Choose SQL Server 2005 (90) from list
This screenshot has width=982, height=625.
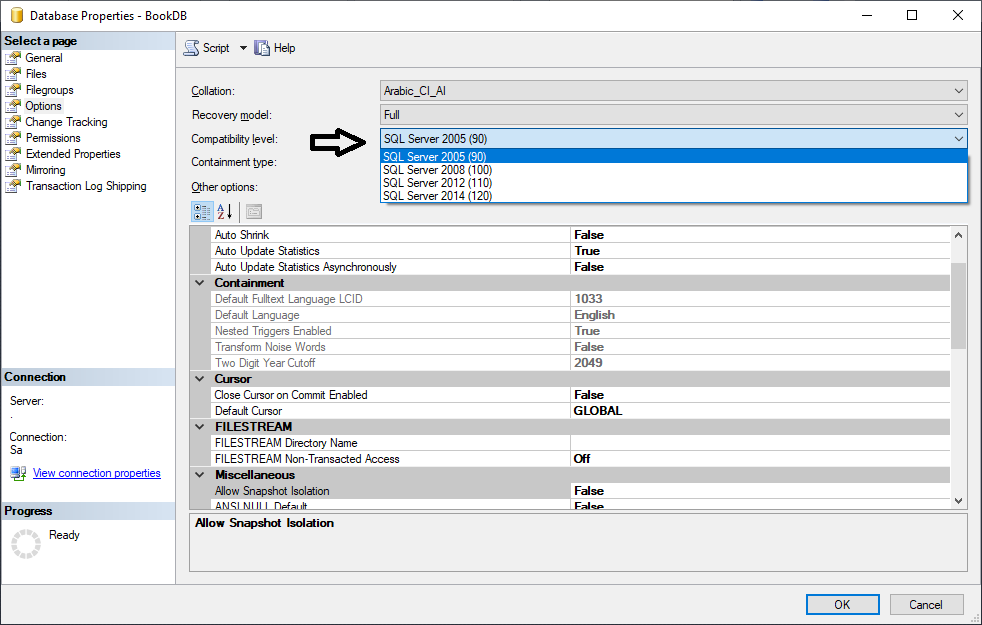click(674, 157)
